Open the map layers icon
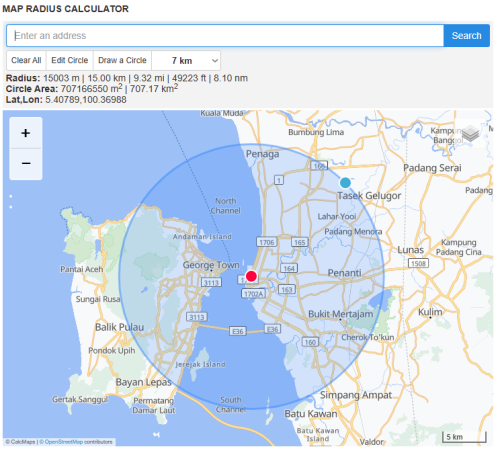The width and height of the screenshot is (500, 453). [x=470, y=133]
